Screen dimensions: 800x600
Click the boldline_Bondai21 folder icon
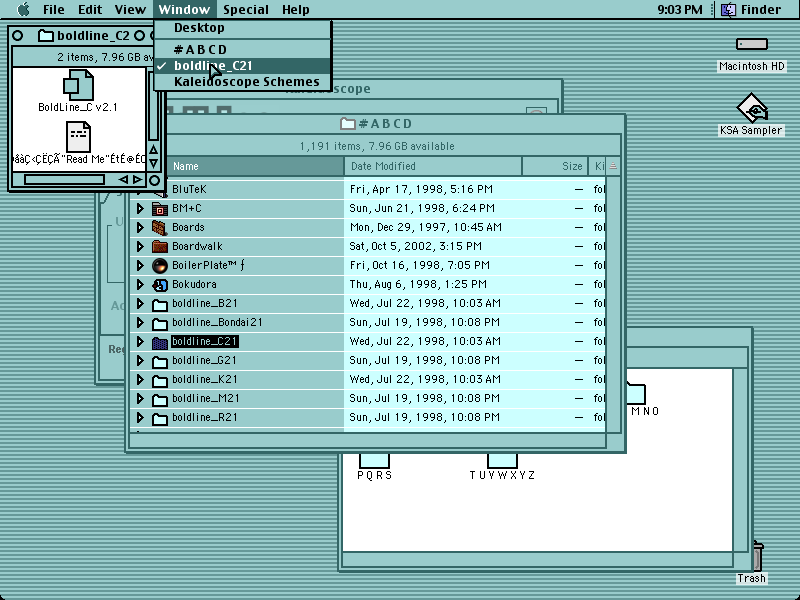pos(160,323)
